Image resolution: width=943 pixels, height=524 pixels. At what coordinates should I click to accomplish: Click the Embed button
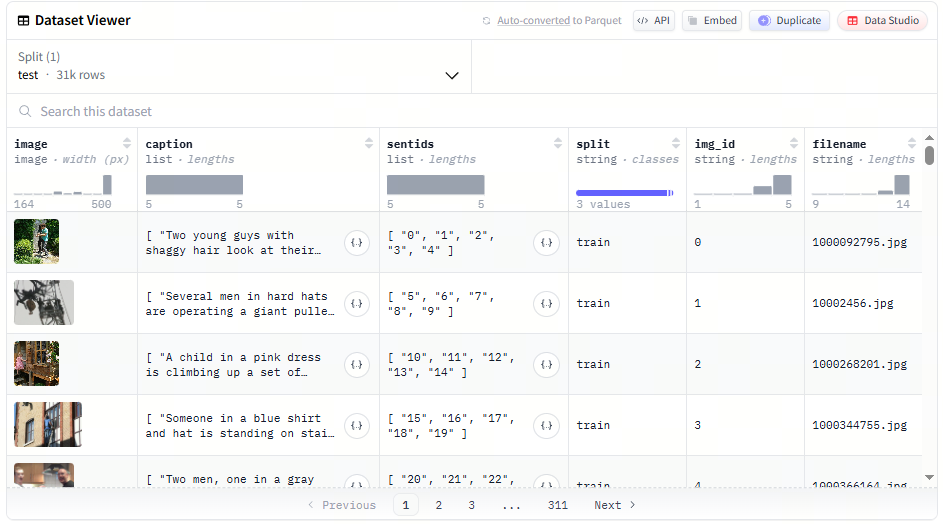[x=712, y=20]
